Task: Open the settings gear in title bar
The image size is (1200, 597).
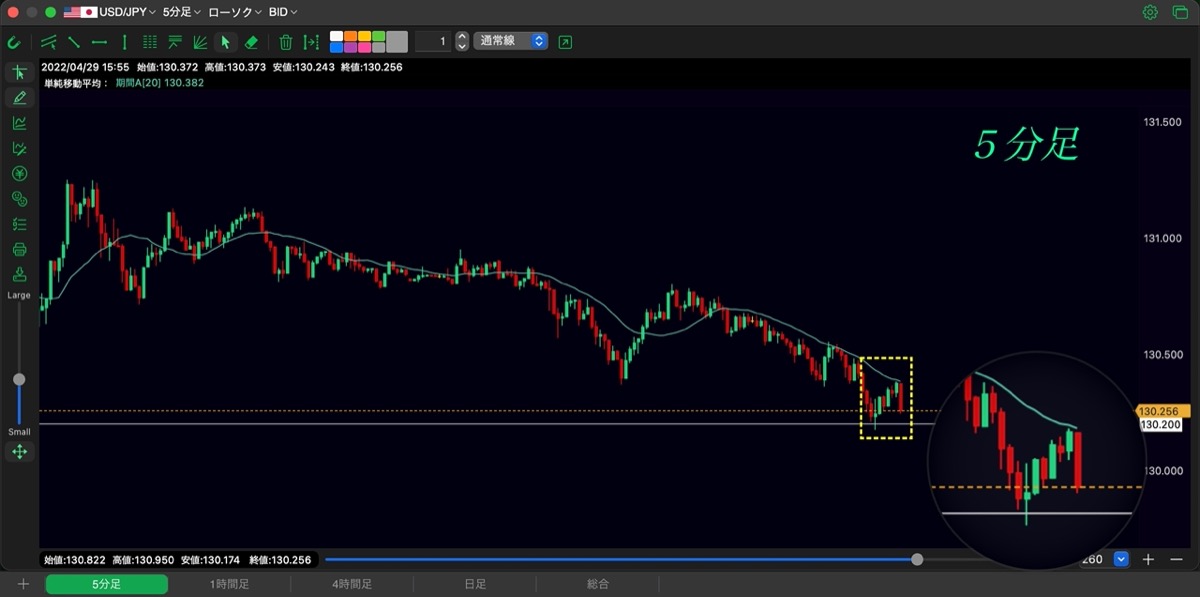Action: (1151, 12)
